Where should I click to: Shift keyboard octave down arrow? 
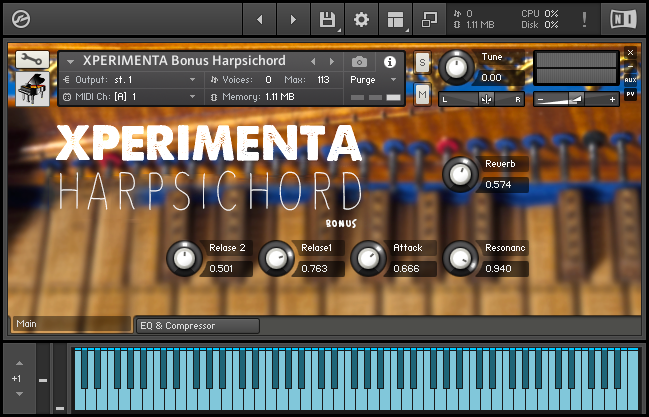(x=19, y=394)
